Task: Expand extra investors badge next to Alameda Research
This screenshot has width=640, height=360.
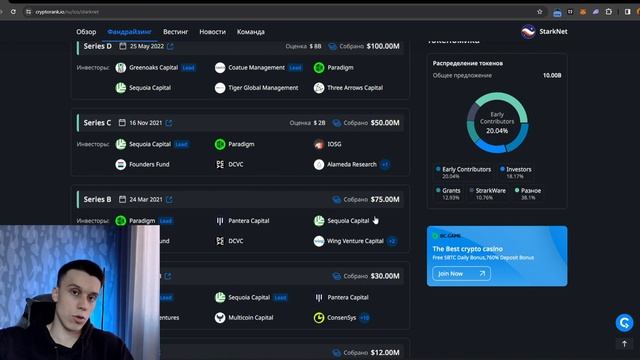Action: [385, 164]
